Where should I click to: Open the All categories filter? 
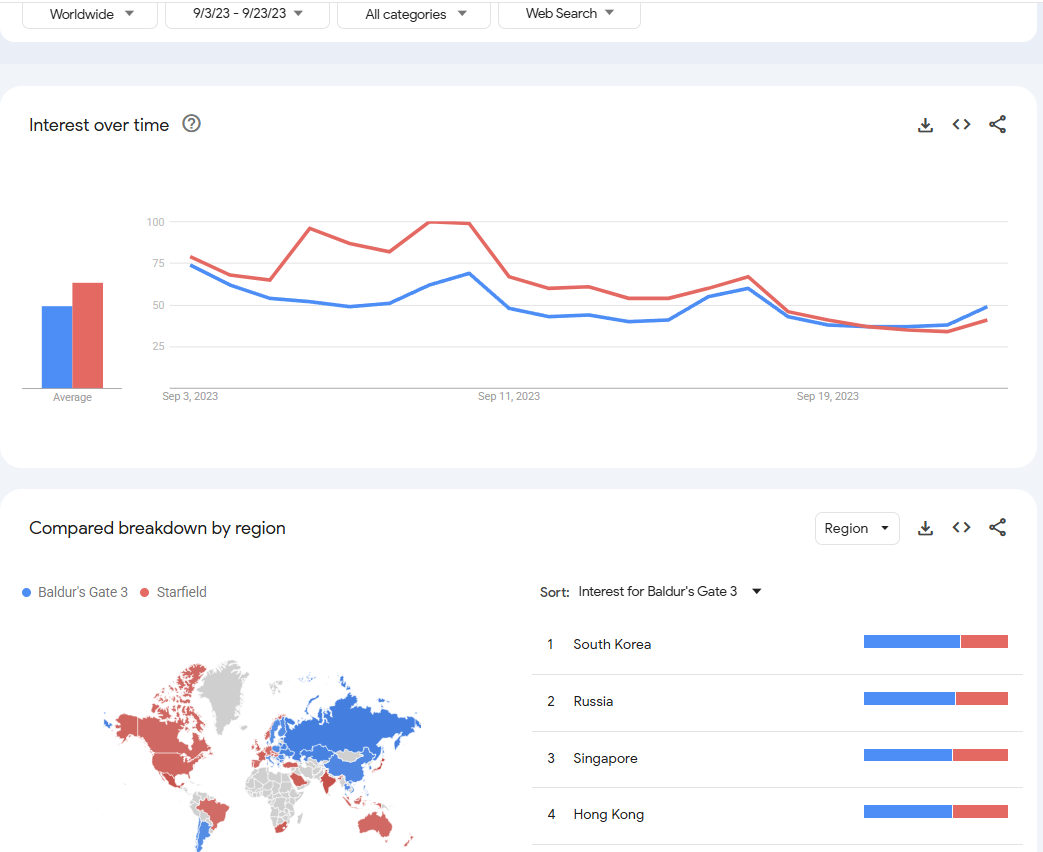(x=414, y=14)
